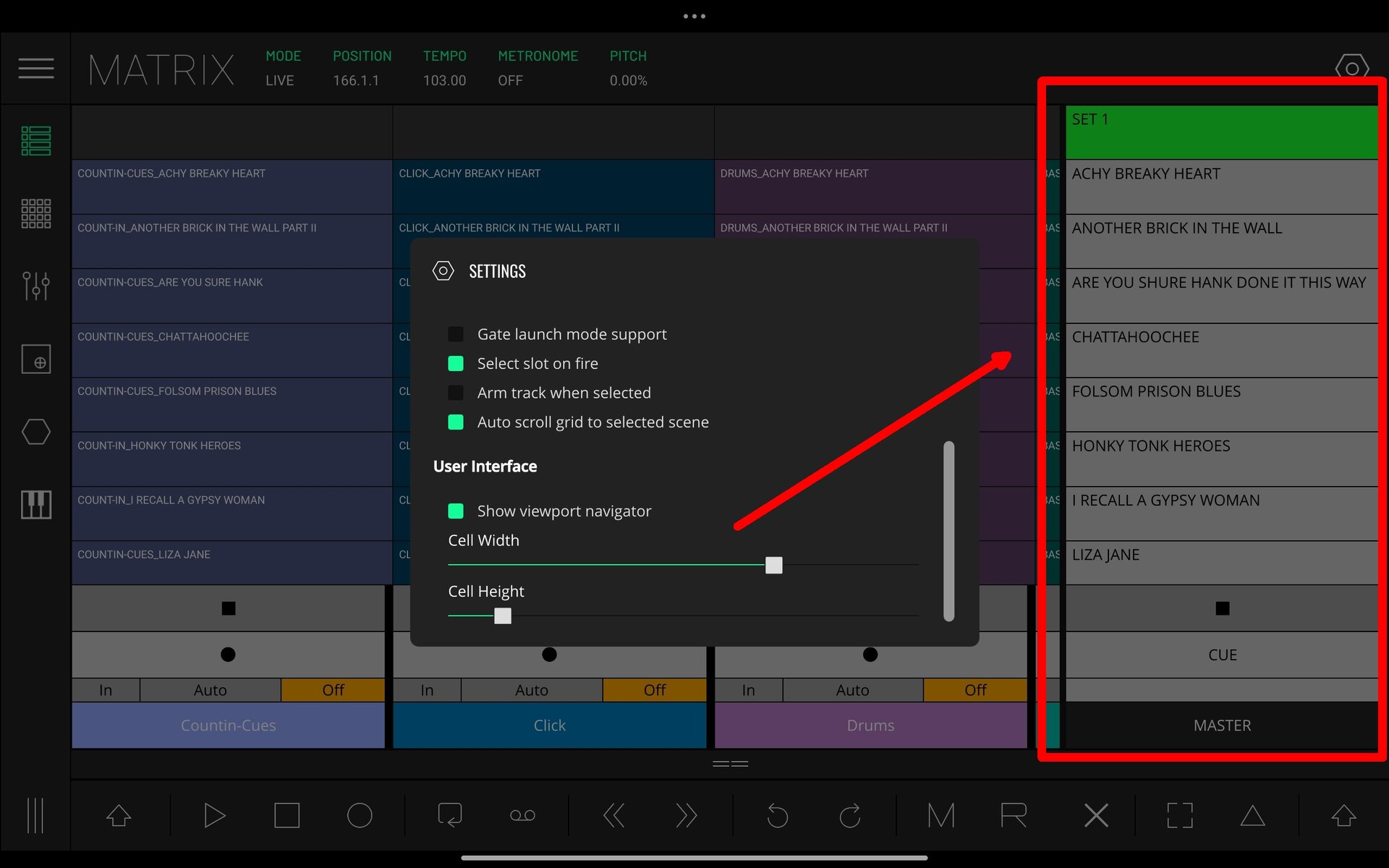Open the hamburger menu
The height and width of the screenshot is (868, 1389).
[x=36, y=68]
